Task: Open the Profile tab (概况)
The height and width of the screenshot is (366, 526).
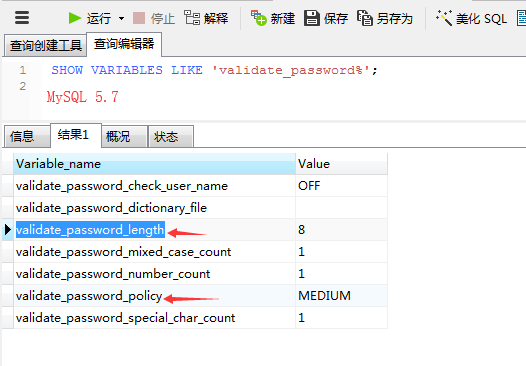Action: (124, 137)
